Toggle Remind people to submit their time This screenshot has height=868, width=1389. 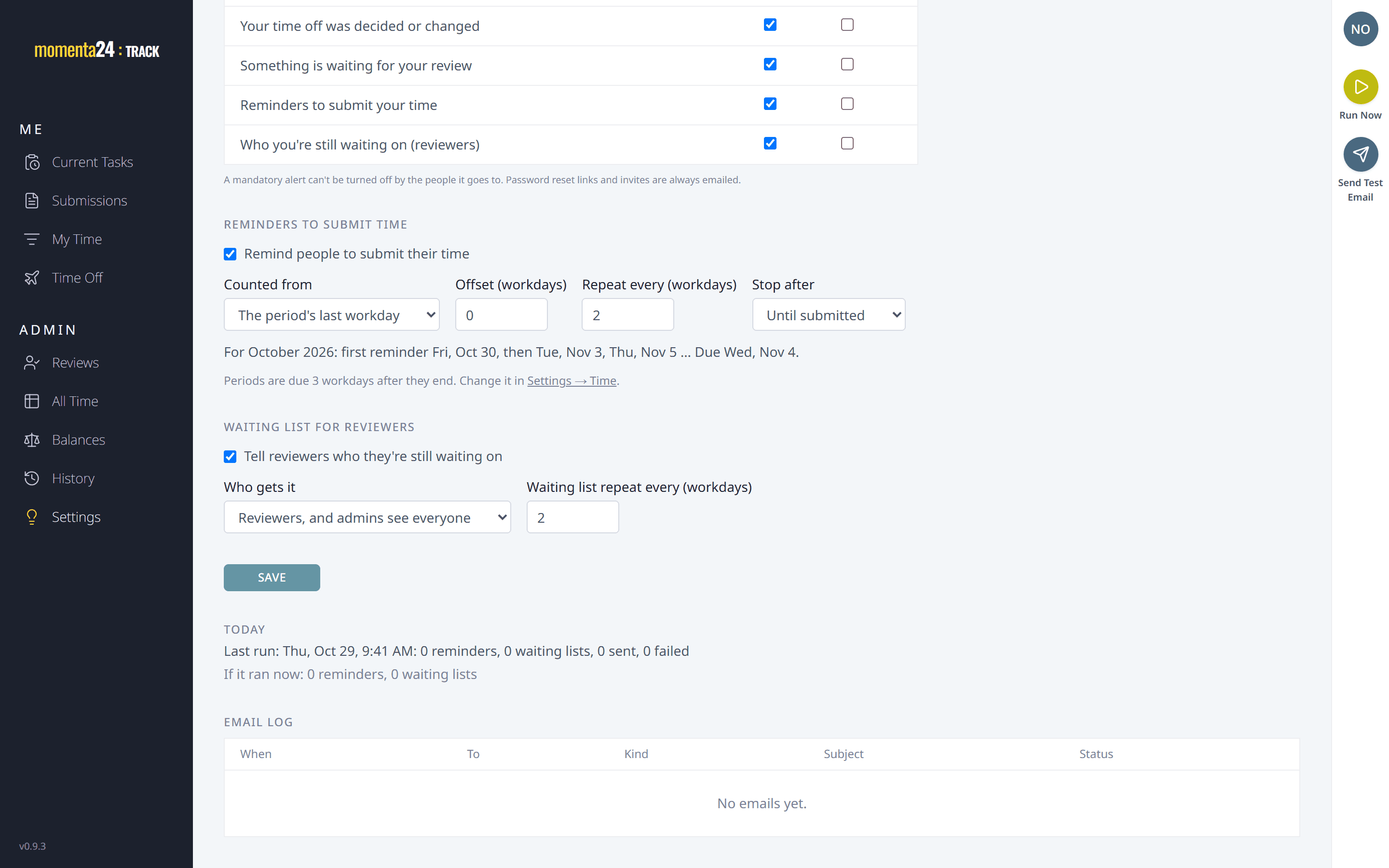(230, 254)
